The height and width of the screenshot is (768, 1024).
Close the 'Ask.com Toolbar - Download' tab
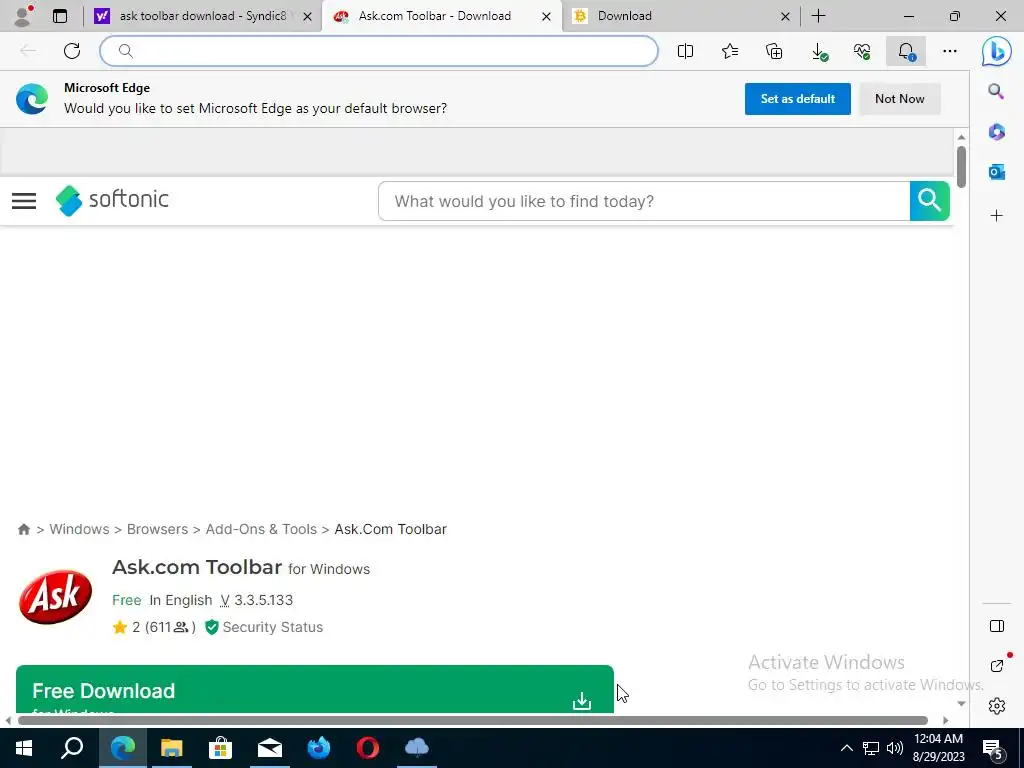546,16
